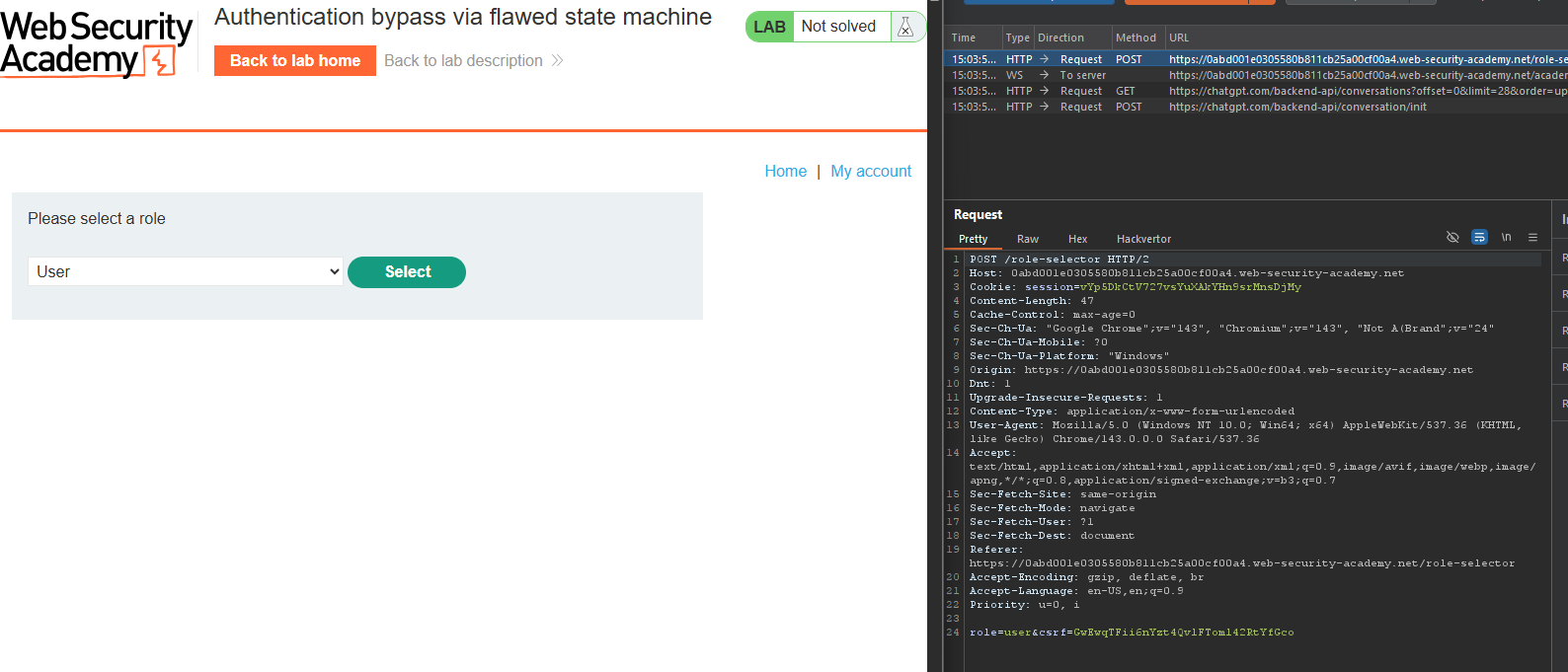Switch to the Pretty tab
The height and width of the screenshot is (672, 1568).
tap(973, 239)
